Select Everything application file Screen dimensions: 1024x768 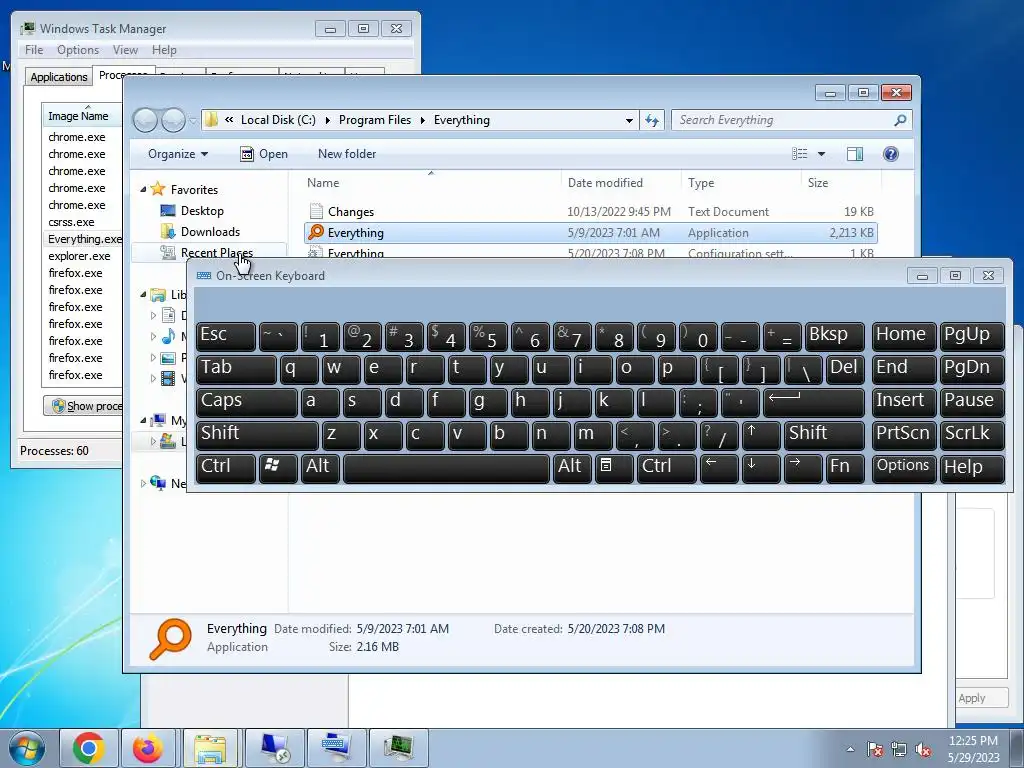(590, 232)
